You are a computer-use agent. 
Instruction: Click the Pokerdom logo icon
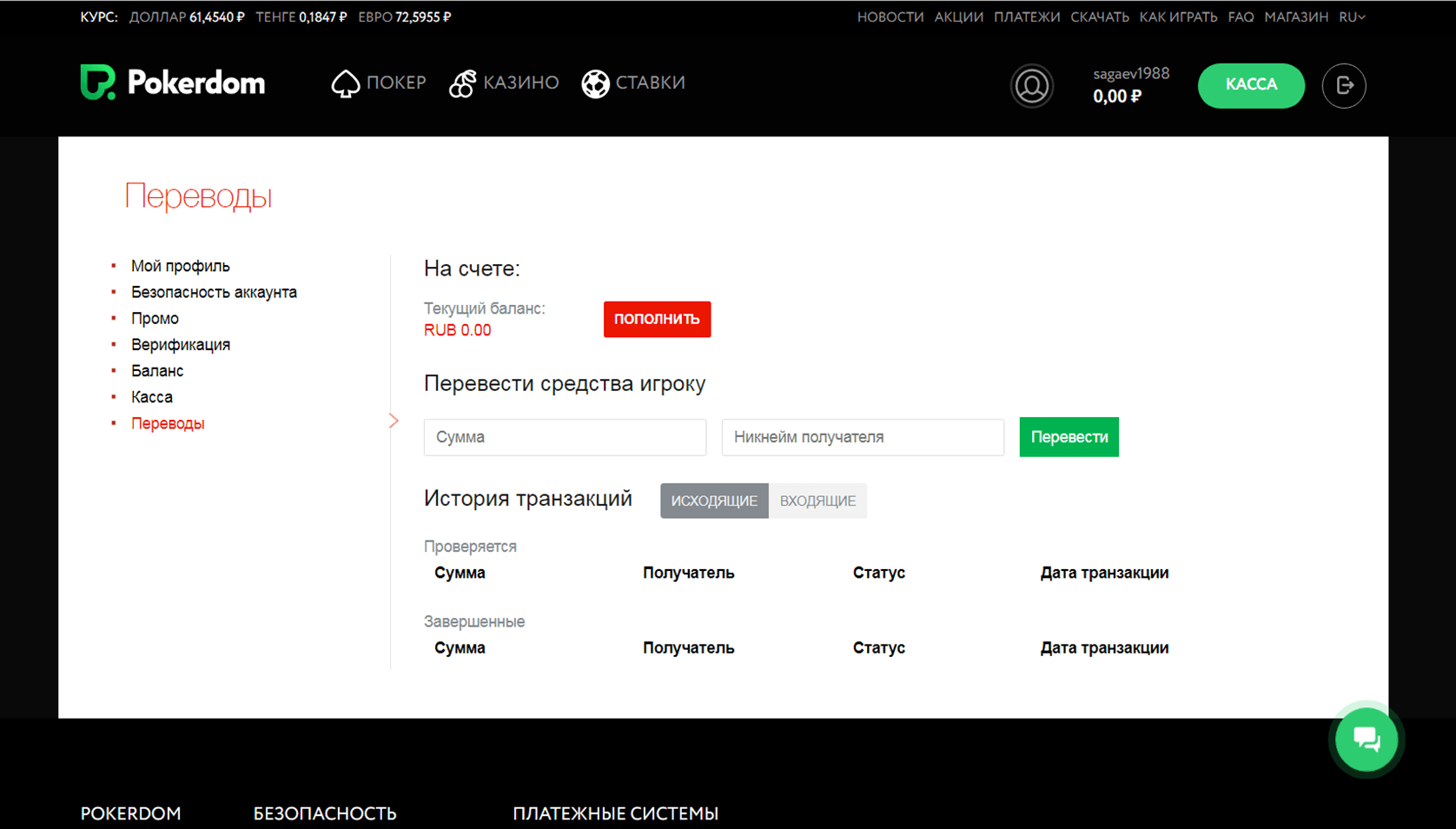point(97,83)
